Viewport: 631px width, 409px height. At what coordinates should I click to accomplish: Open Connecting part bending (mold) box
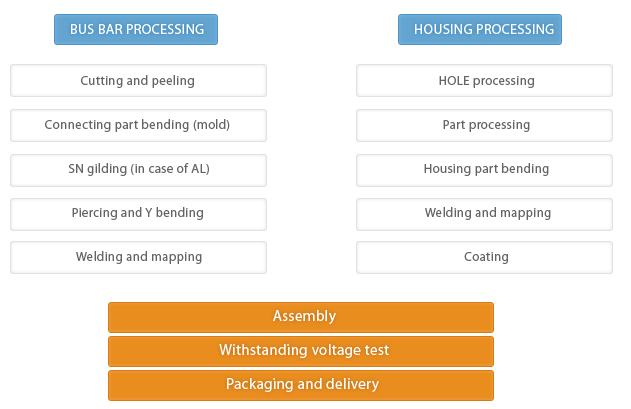pyautogui.click(x=138, y=125)
